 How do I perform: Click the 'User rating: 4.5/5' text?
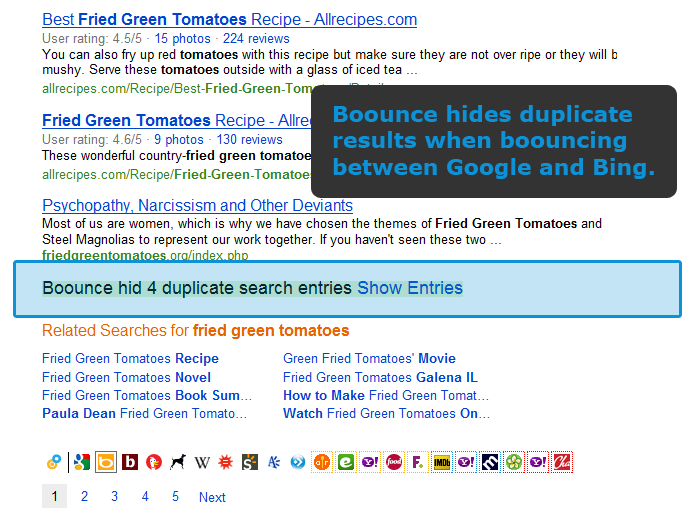[x=92, y=39]
